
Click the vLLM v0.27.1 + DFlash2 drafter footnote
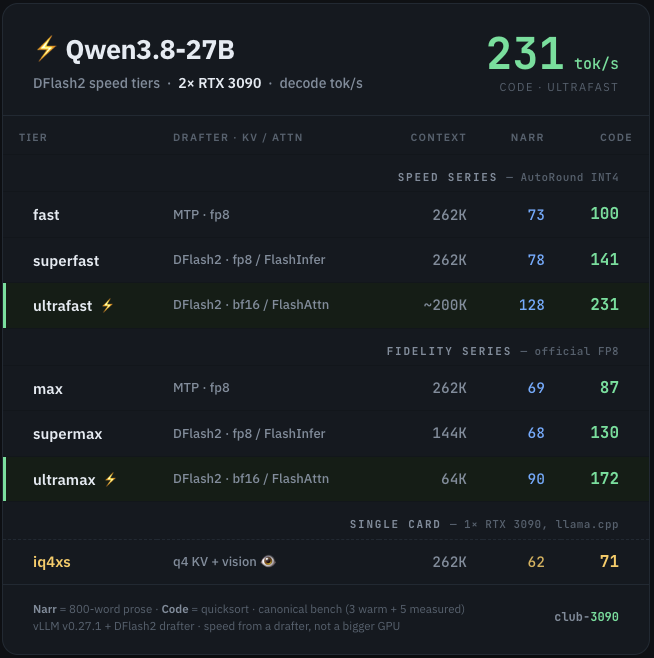pos(216,626)
